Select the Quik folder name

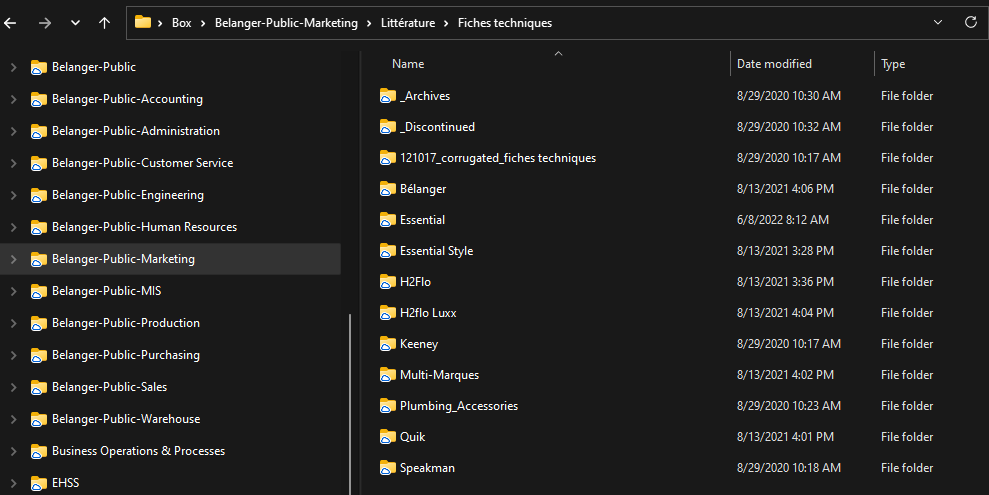pyautogui.click(x=413, y=437)
